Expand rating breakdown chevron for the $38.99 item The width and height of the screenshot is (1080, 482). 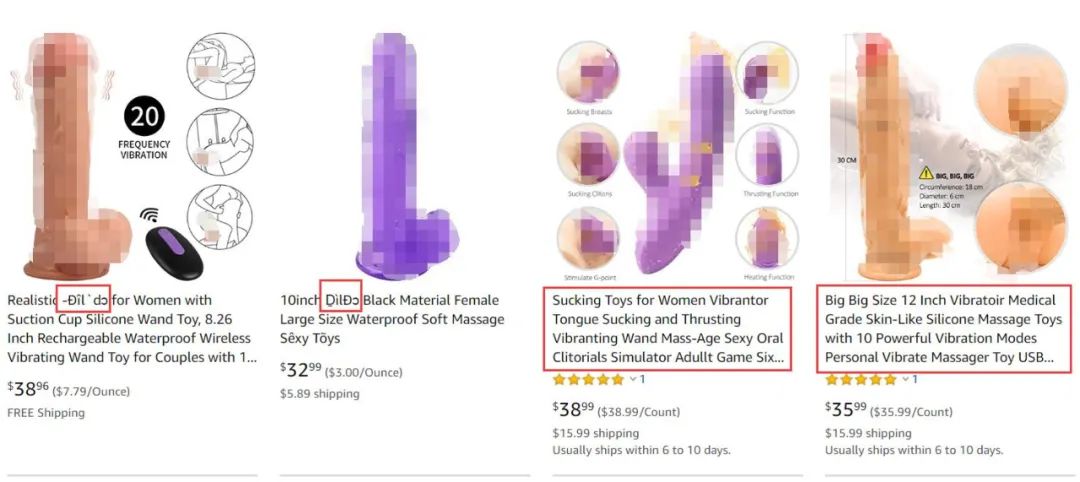632,379
